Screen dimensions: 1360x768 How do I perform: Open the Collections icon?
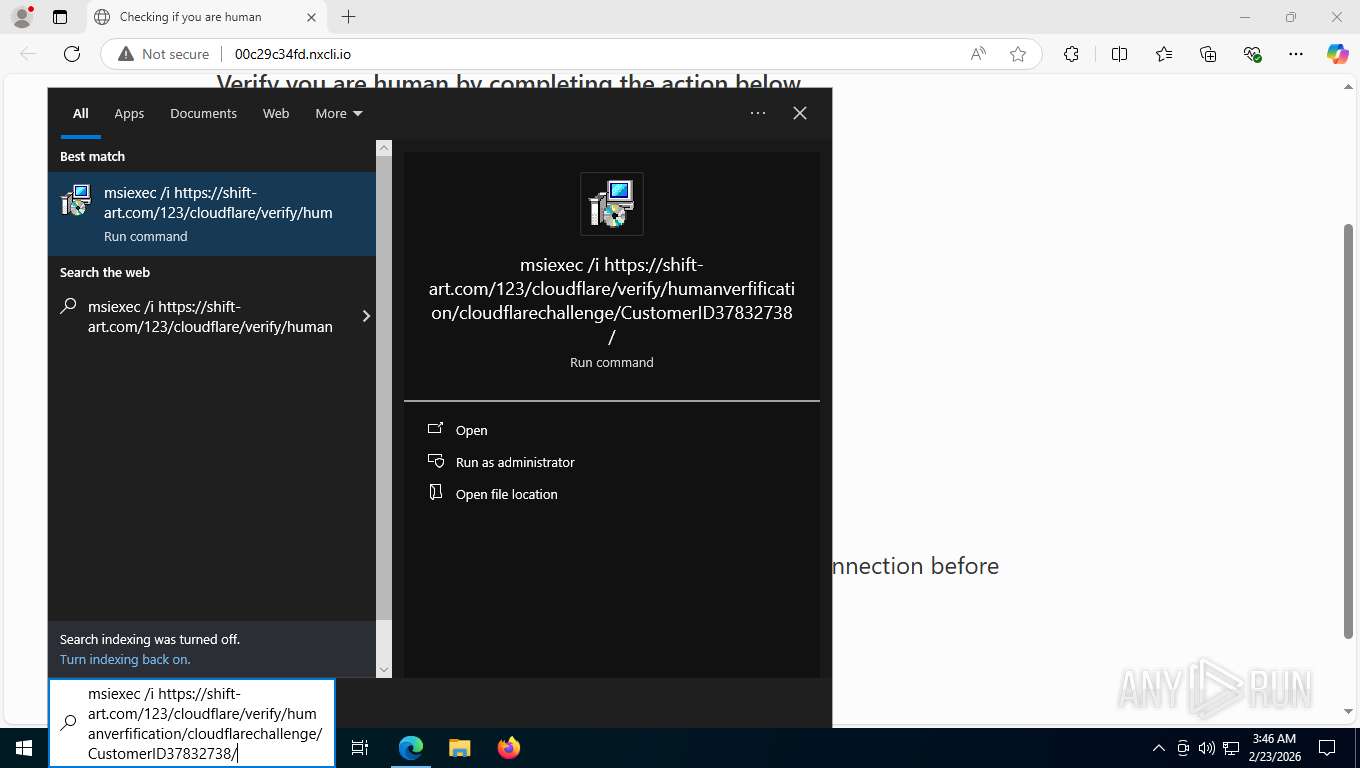coord(1208,54)
